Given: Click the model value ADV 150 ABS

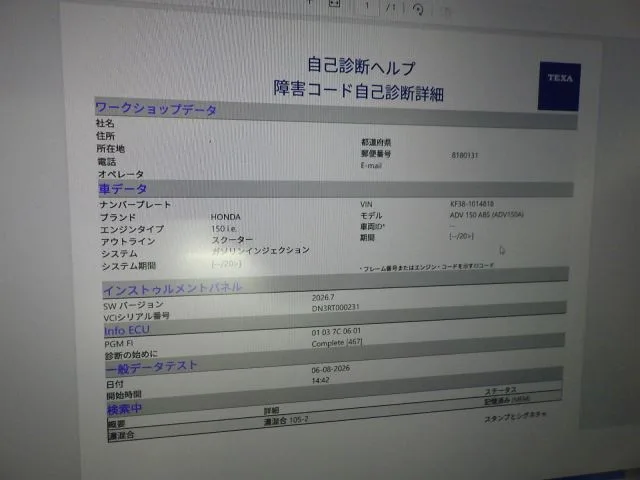Looking at the screenshot, I should [x=487, y=215].
